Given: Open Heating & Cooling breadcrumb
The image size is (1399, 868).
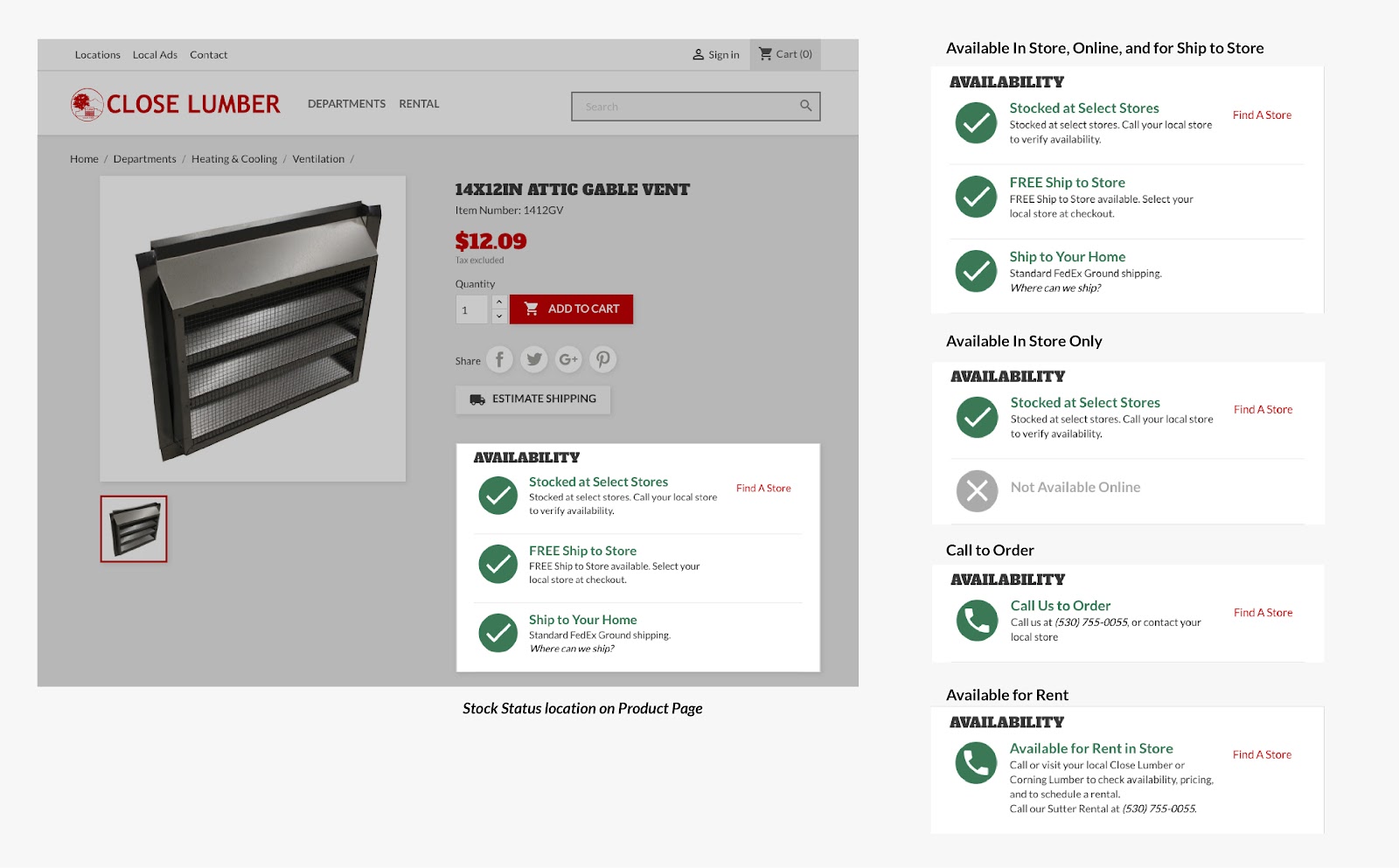Looking at the screenshot, I should point(234,159).
